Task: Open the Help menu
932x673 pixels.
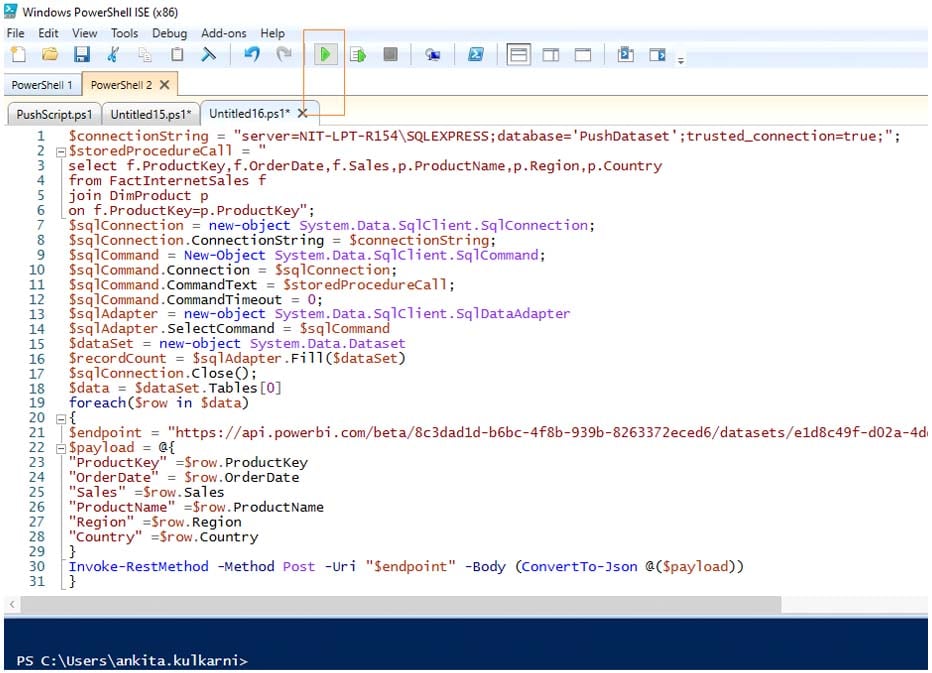Action: tap(272, 33)
